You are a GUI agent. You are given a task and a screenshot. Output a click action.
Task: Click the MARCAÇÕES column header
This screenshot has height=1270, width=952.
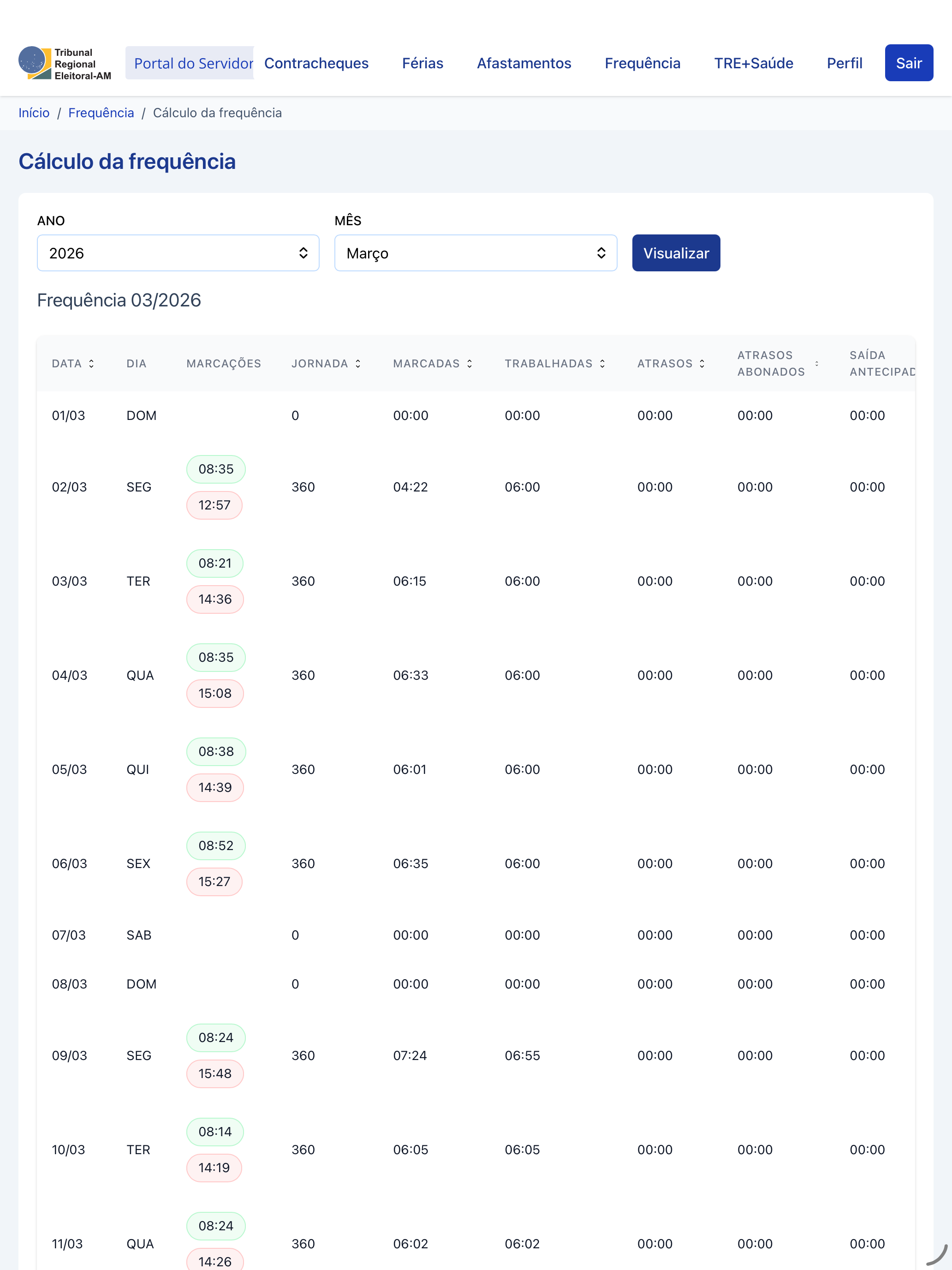224,364
